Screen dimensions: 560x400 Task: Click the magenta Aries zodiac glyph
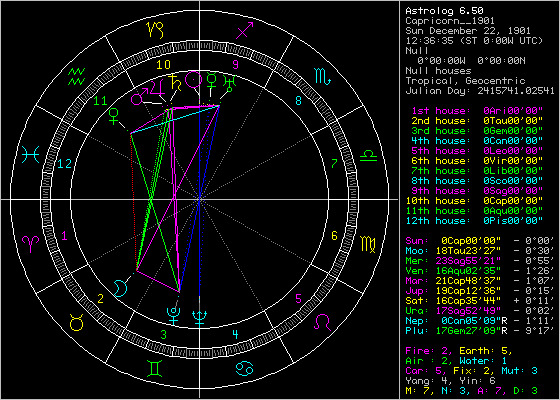point(31,245)
